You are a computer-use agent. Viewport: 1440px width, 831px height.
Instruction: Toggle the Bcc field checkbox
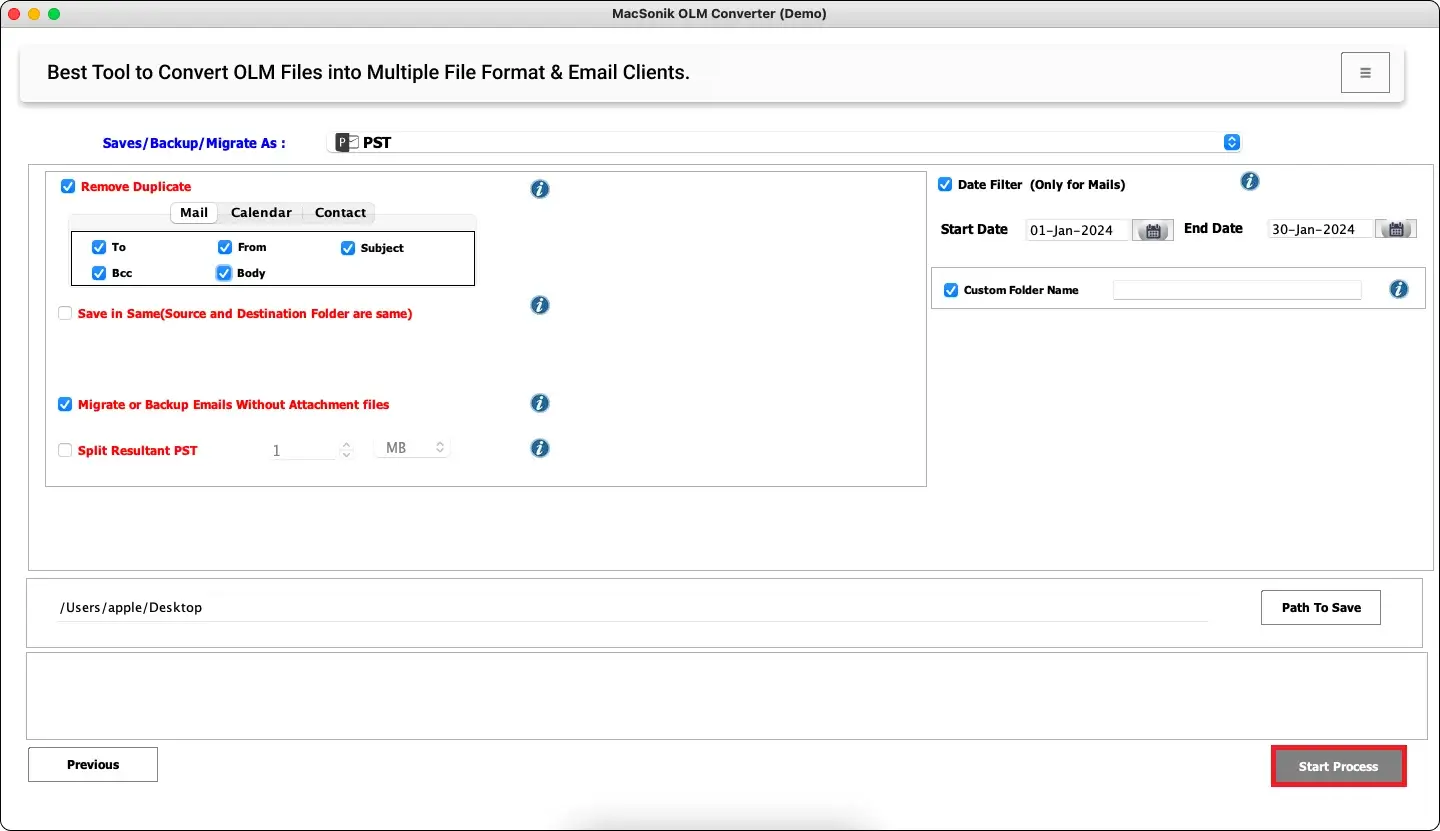tap(99, 273)
